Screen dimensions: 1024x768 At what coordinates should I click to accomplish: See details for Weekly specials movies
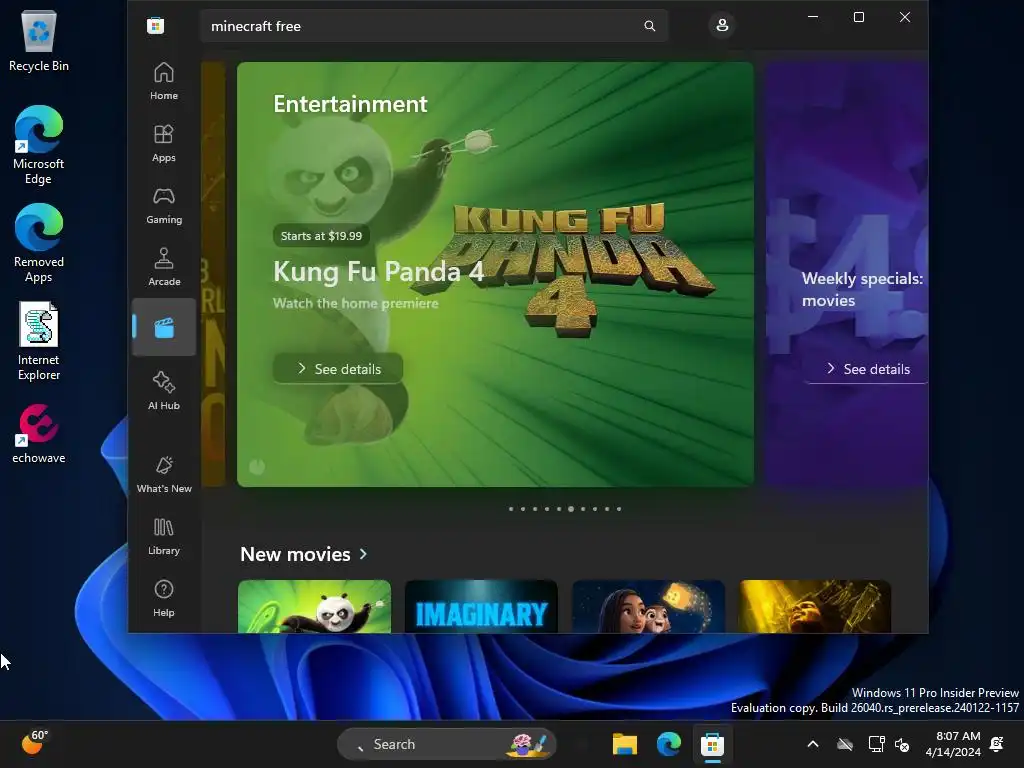(x=867, y=369)
